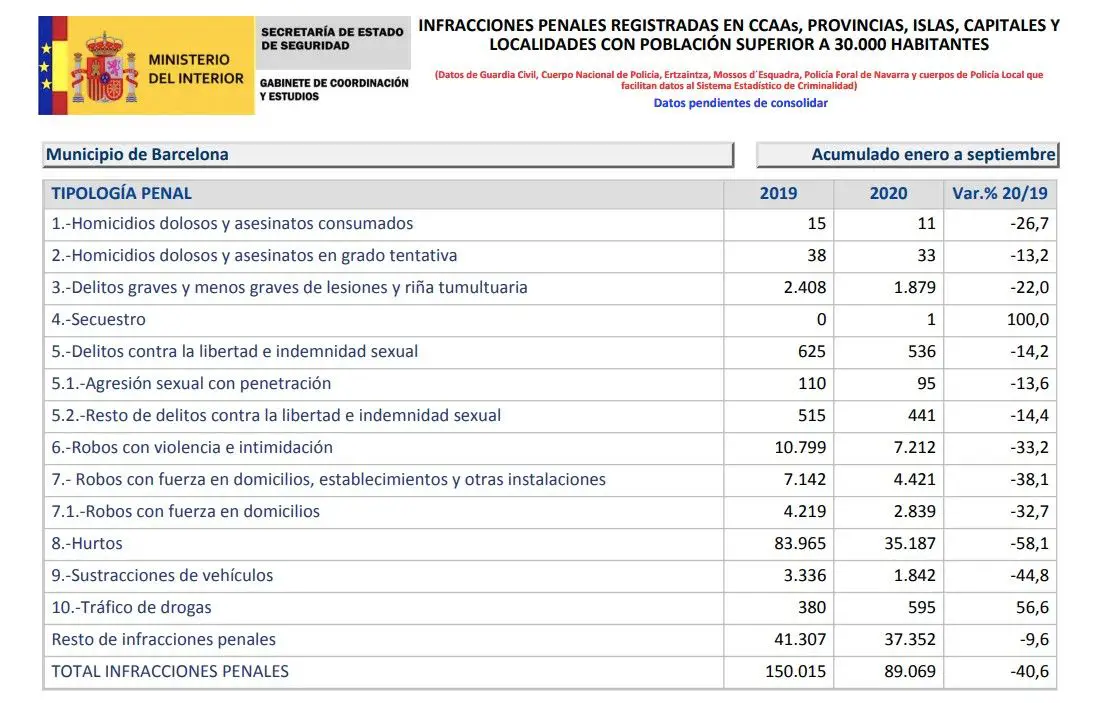
Task: Click the 2020 value '536' cell
Action: point(889,352)
